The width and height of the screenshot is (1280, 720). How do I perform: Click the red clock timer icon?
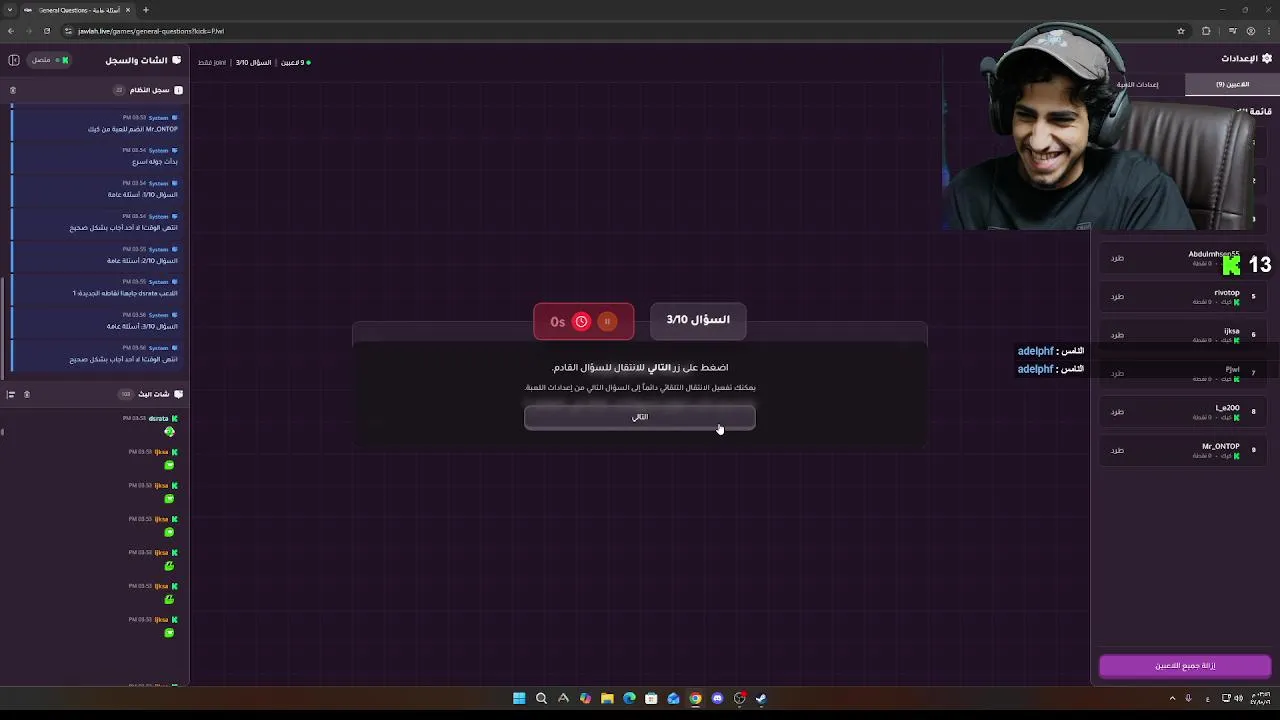[x=581, y=321]
